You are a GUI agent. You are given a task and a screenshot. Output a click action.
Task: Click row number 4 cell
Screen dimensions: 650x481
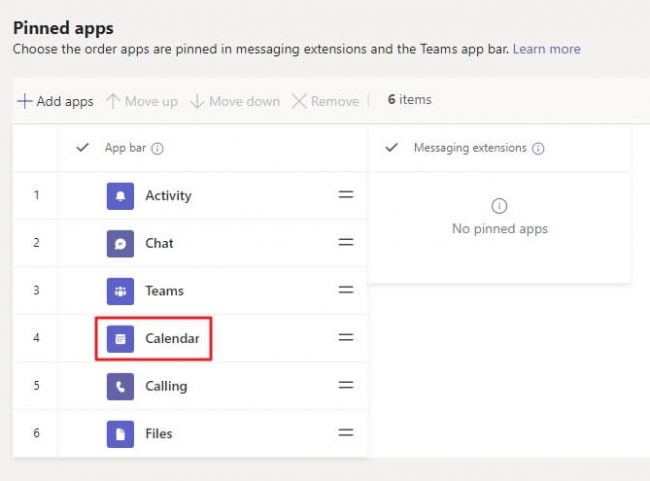36,338
